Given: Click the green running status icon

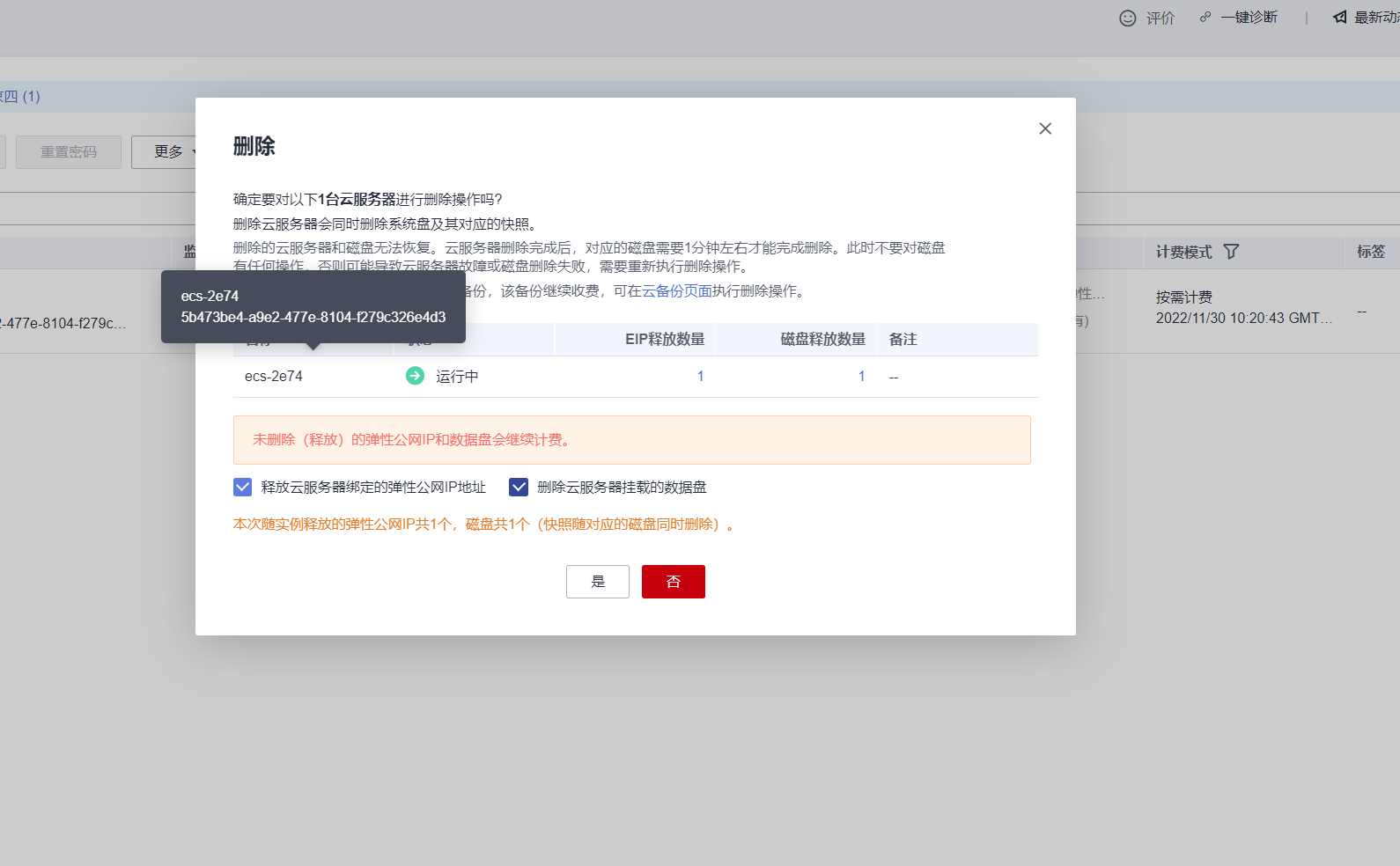Looking at the screenshot, I should 415,376.
